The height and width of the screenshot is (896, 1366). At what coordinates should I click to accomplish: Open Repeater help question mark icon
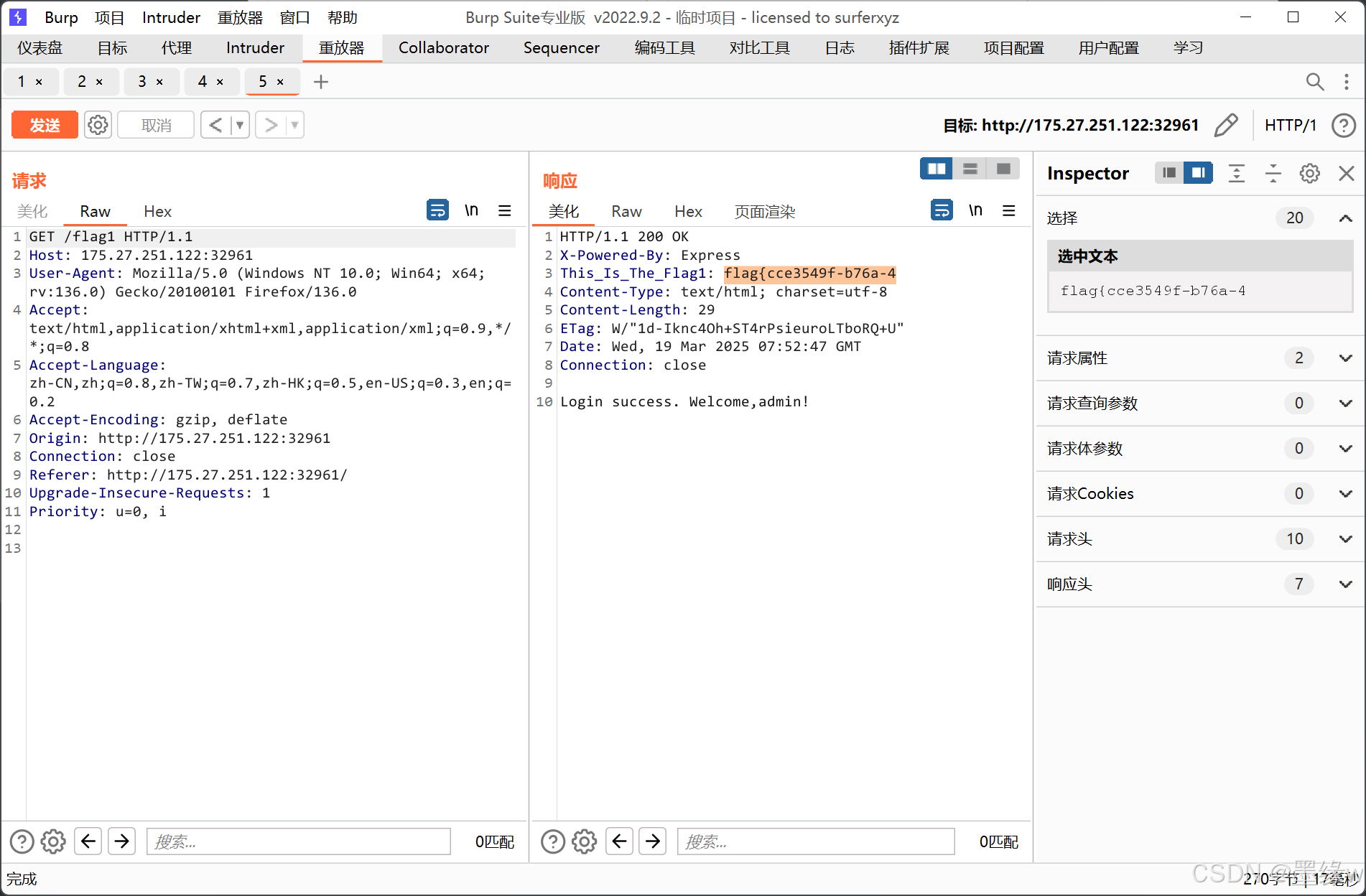[1343, 125]
